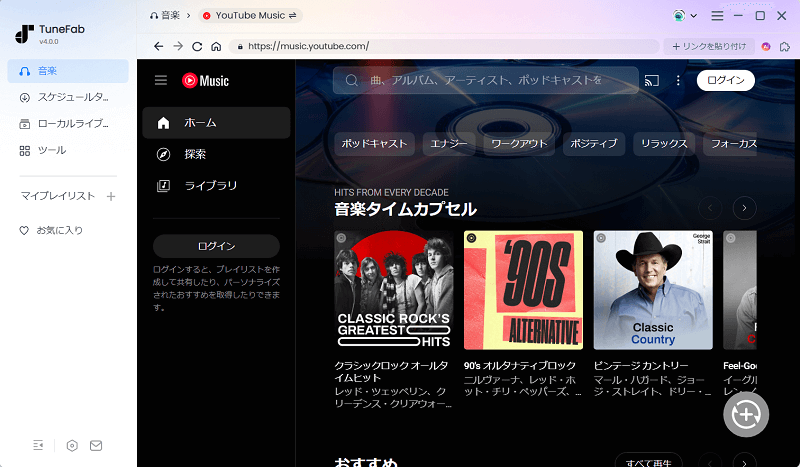Open the extensions puzzle icon
Screen dimensions: 800x467
[785, 46]
